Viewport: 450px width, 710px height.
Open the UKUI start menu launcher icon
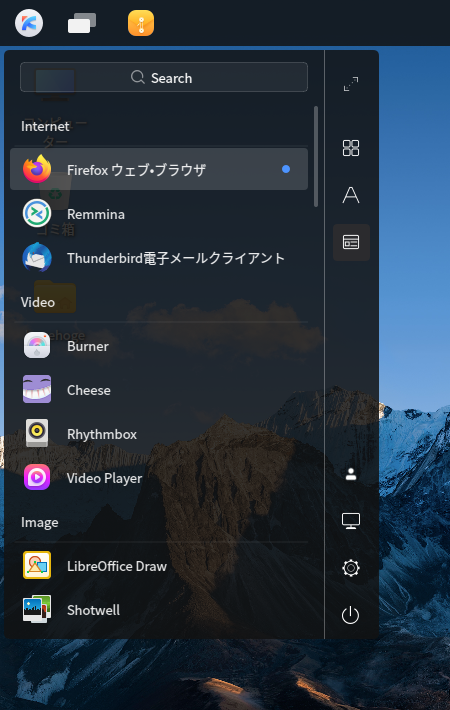point(29,23)
